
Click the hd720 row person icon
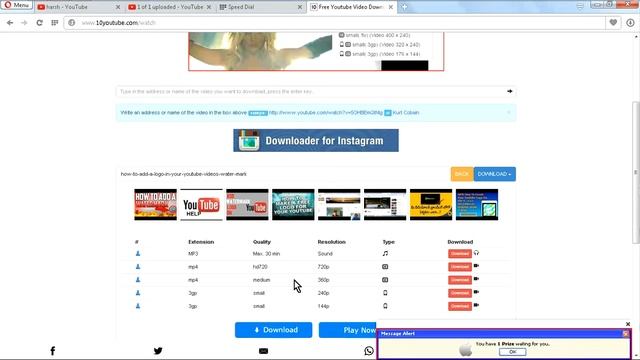pos(138,267)
